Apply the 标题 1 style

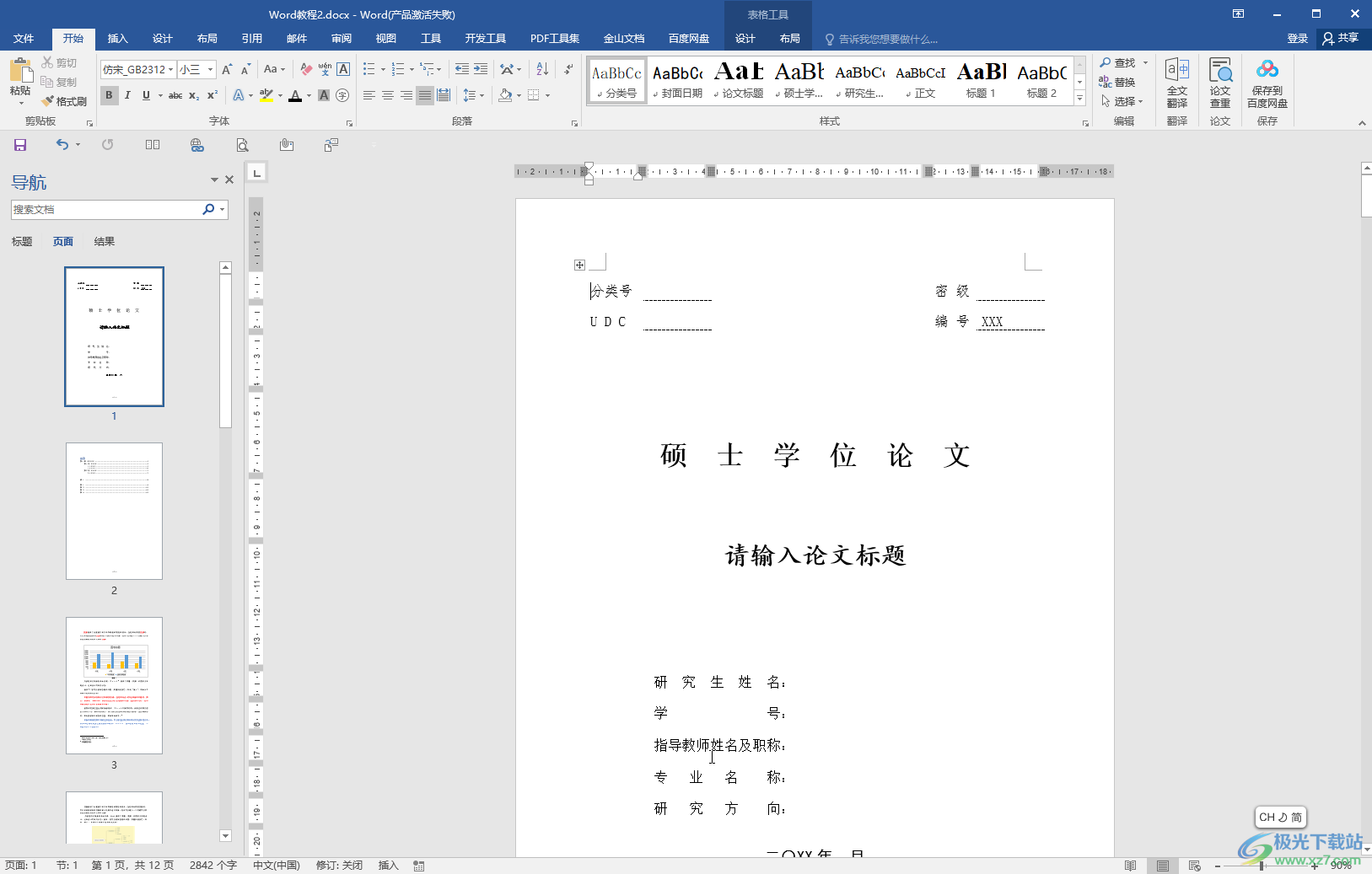pos(981,81)
